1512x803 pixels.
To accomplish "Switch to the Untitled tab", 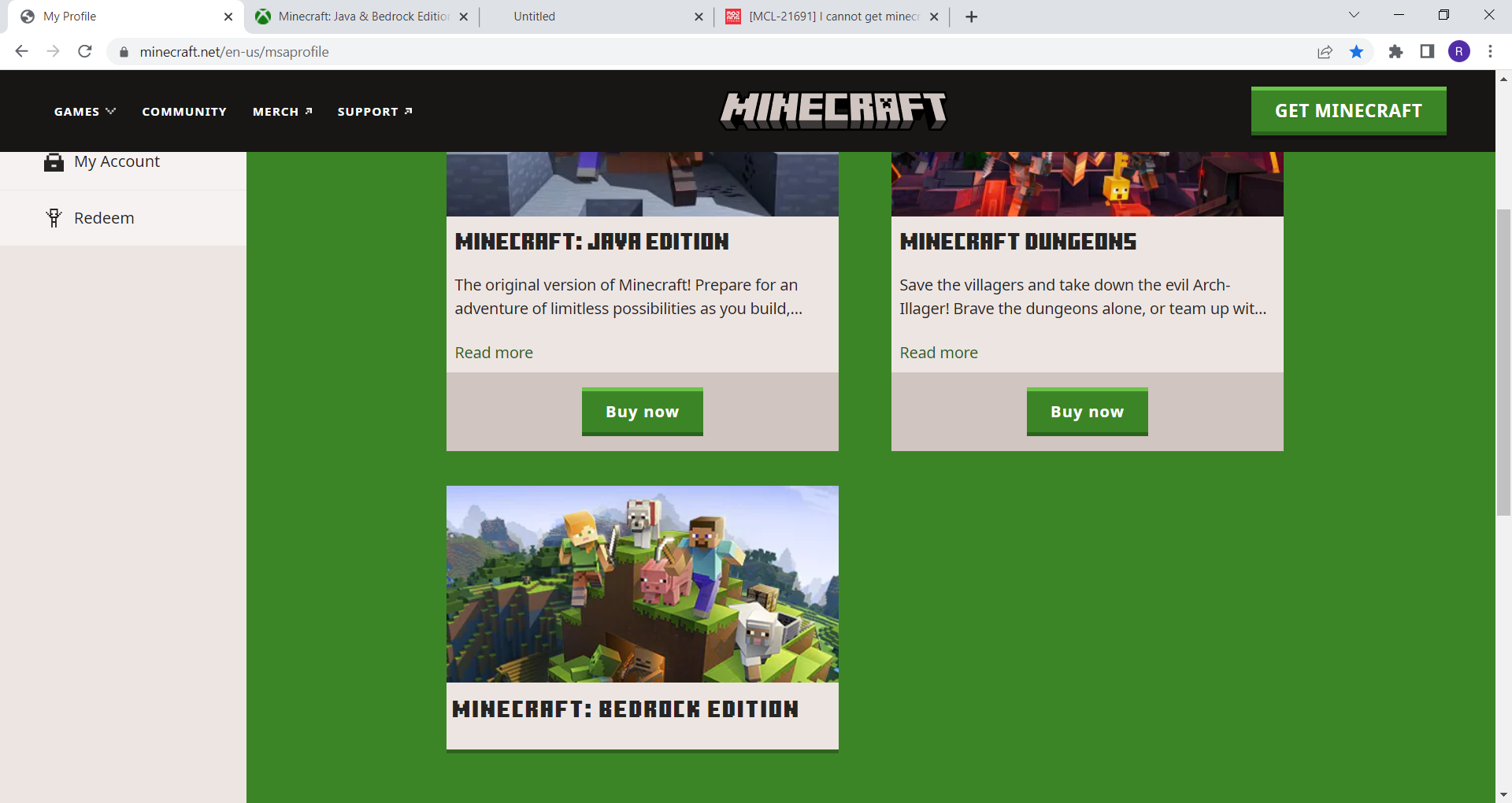I will click(596, 17).
